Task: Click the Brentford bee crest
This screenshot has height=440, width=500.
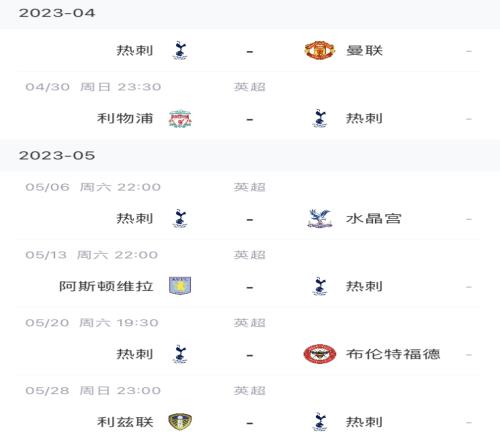Action: [319, 354]
